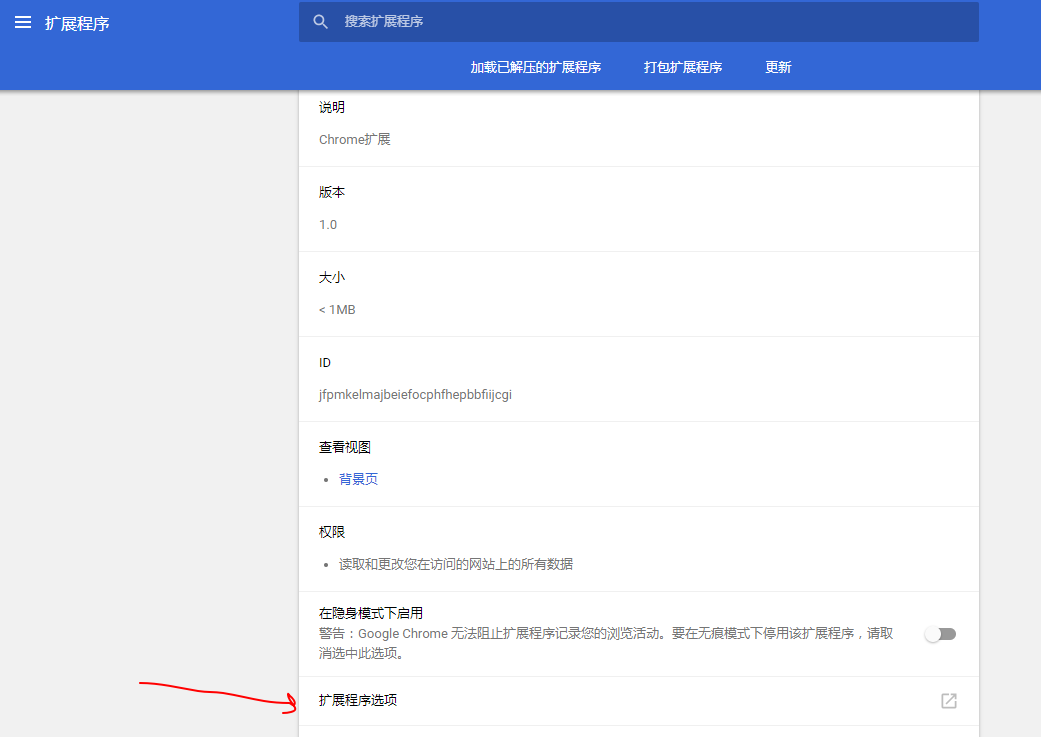The image size is (1041, 737).
Task: Click the 说明 section heading
Action: [332, 108]
